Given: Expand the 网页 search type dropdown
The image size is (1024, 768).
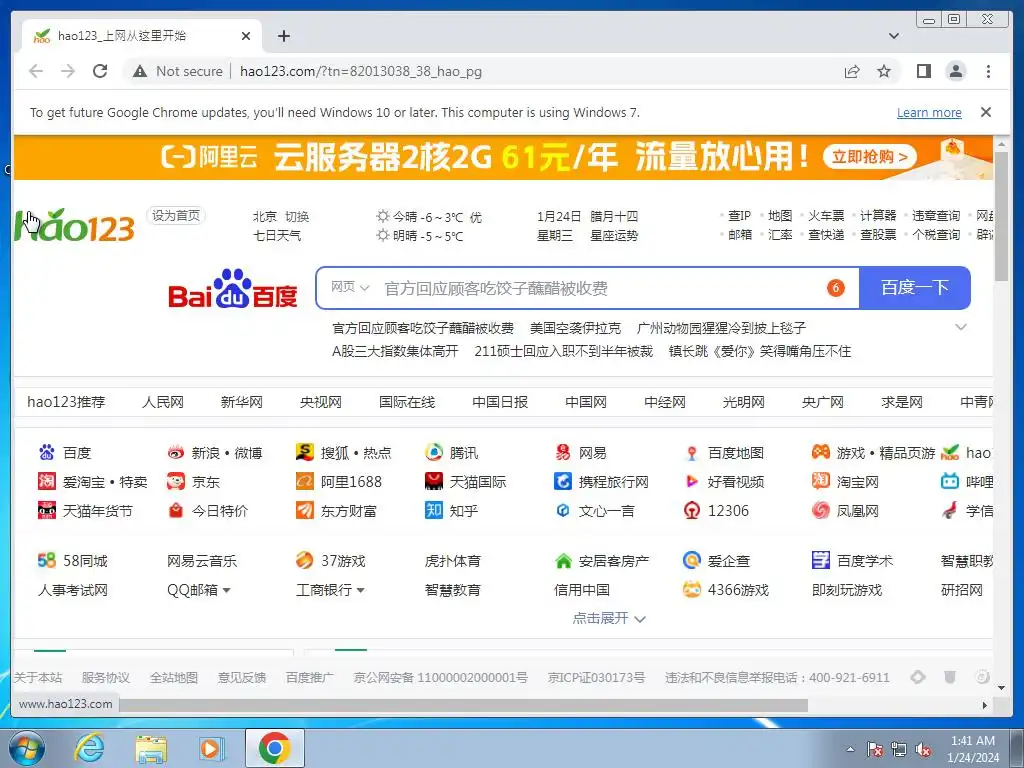Looking at the screenshot, I should click(350, 287).
